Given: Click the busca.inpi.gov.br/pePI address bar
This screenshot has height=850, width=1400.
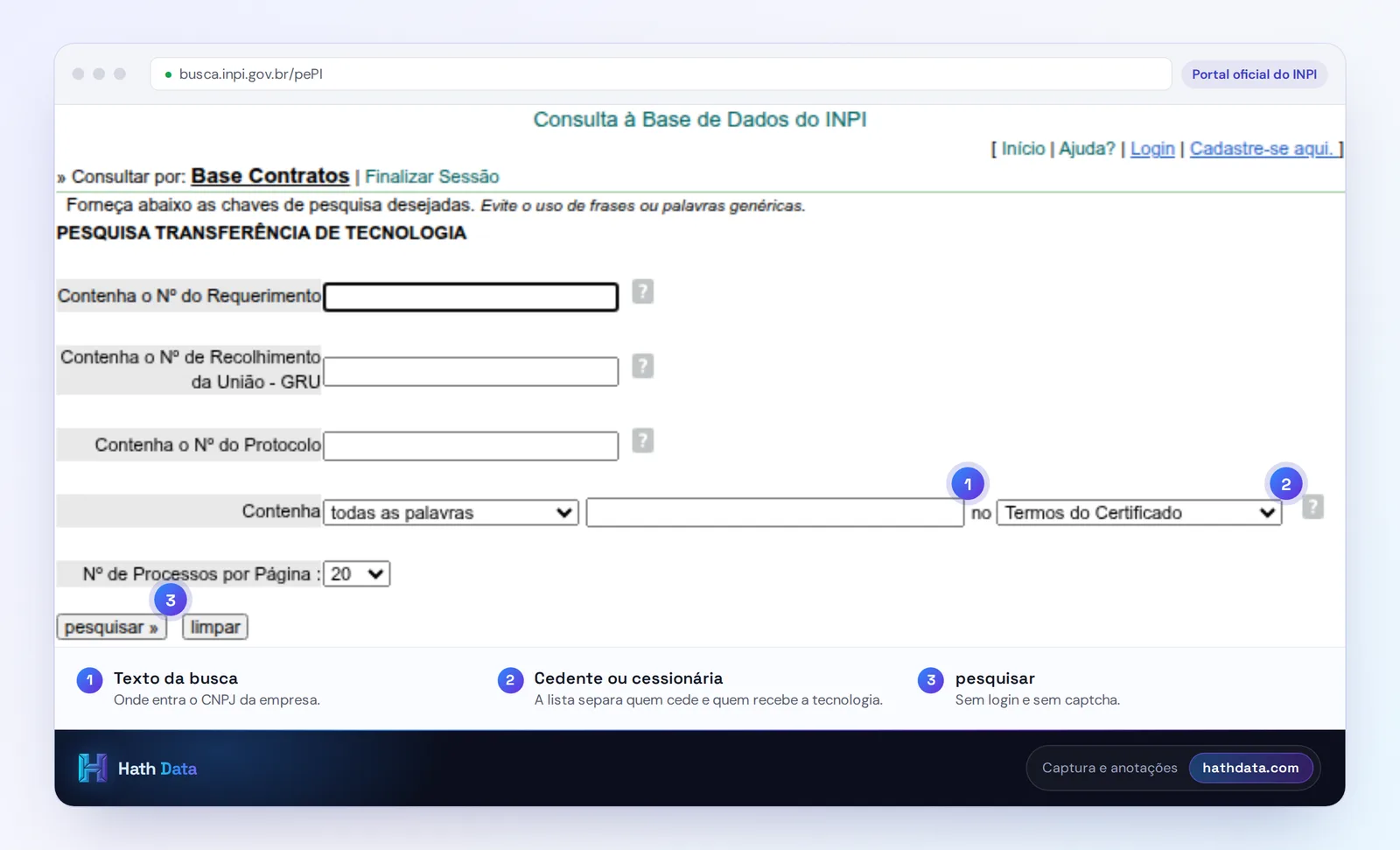Looking at the screenshot, I should click(x=661, y=74).
